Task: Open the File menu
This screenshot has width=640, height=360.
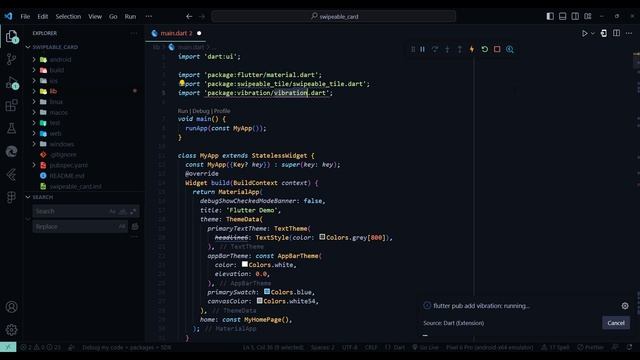Action: [x=25, y=16]
